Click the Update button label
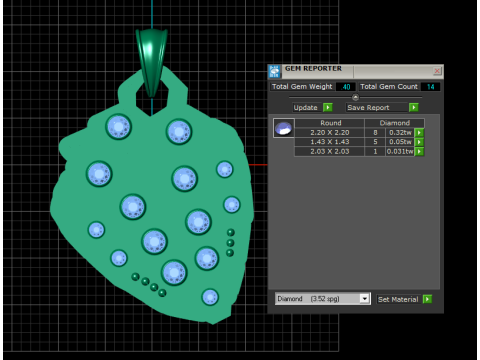This screenshot has height=360, width=480. [x=305, y=107]
